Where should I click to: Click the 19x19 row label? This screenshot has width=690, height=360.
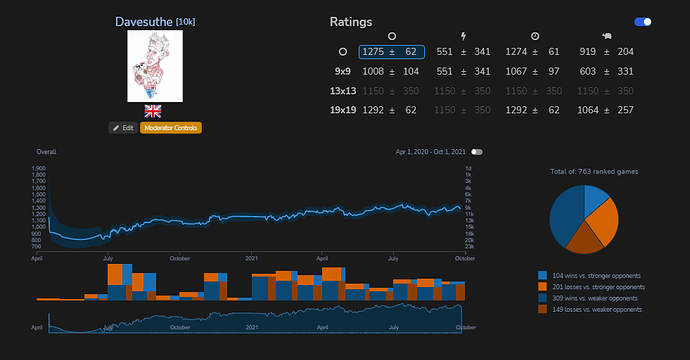click(343, 110)
